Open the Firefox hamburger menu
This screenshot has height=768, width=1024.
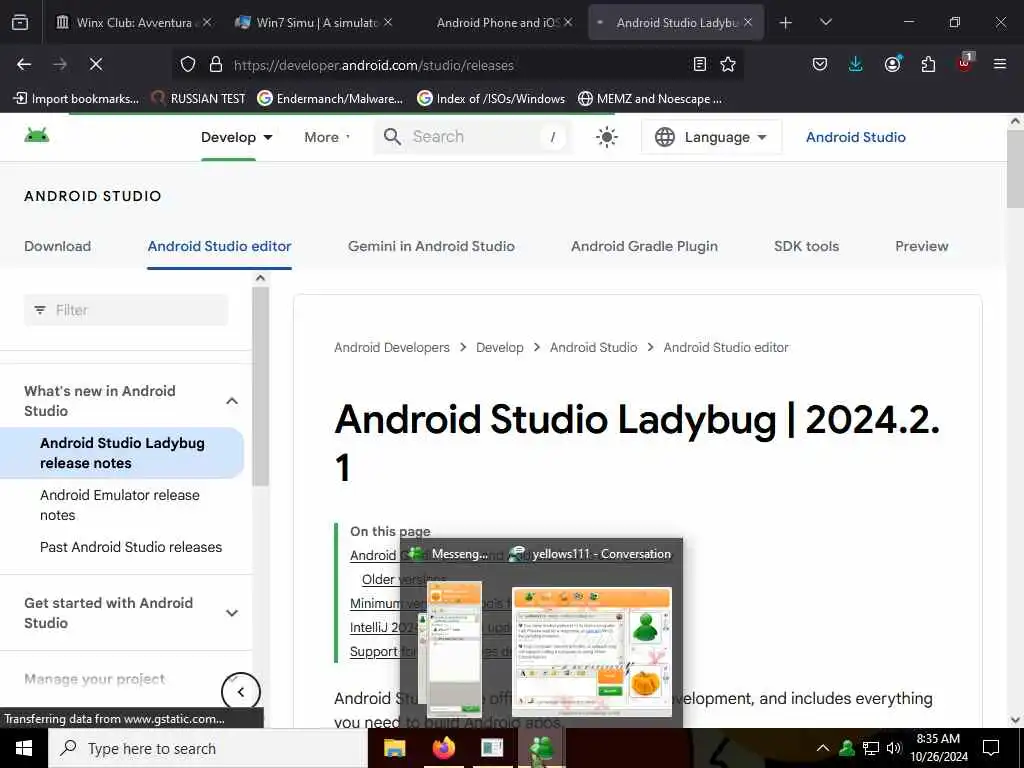tap(999, 64)
